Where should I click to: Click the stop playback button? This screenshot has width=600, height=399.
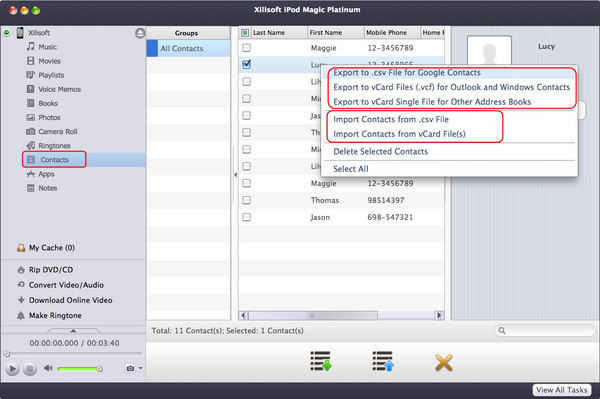click(29, 369)
